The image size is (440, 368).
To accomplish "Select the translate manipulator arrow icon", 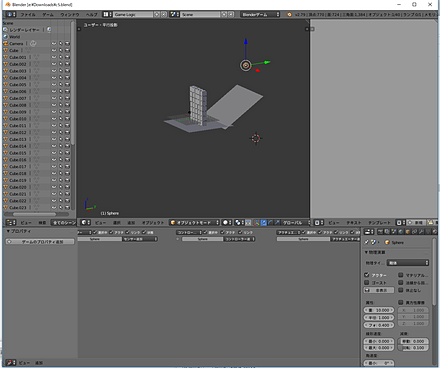I will pos(264,222).
